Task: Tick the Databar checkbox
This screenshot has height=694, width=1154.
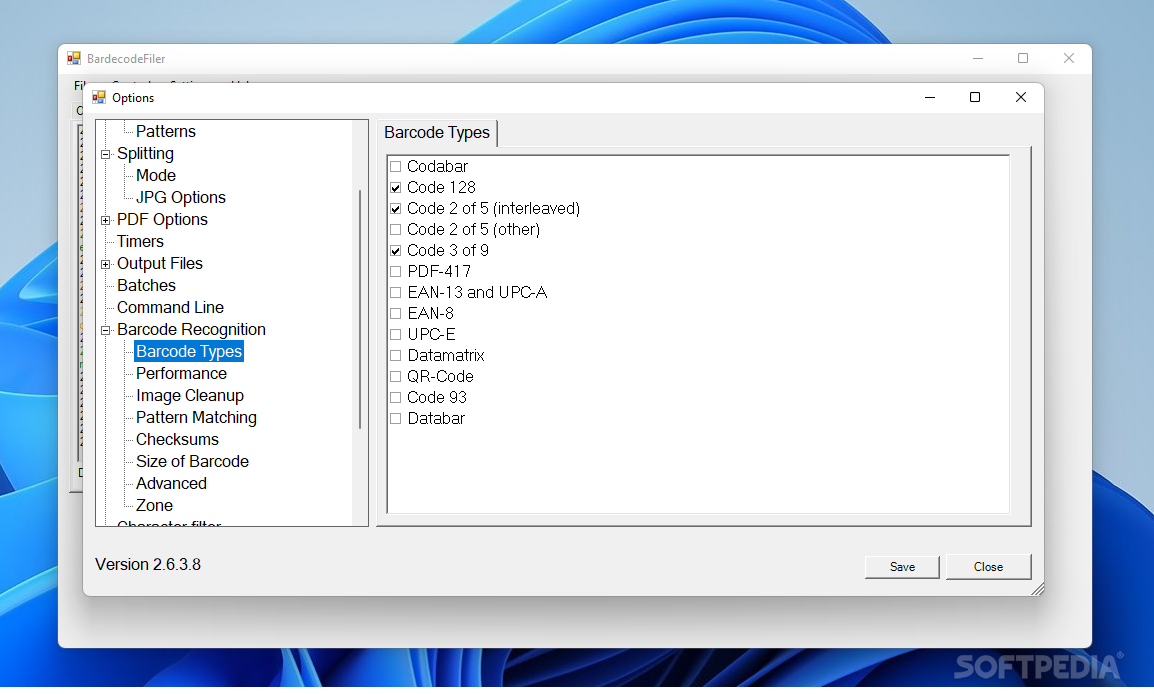Action: 395,419
